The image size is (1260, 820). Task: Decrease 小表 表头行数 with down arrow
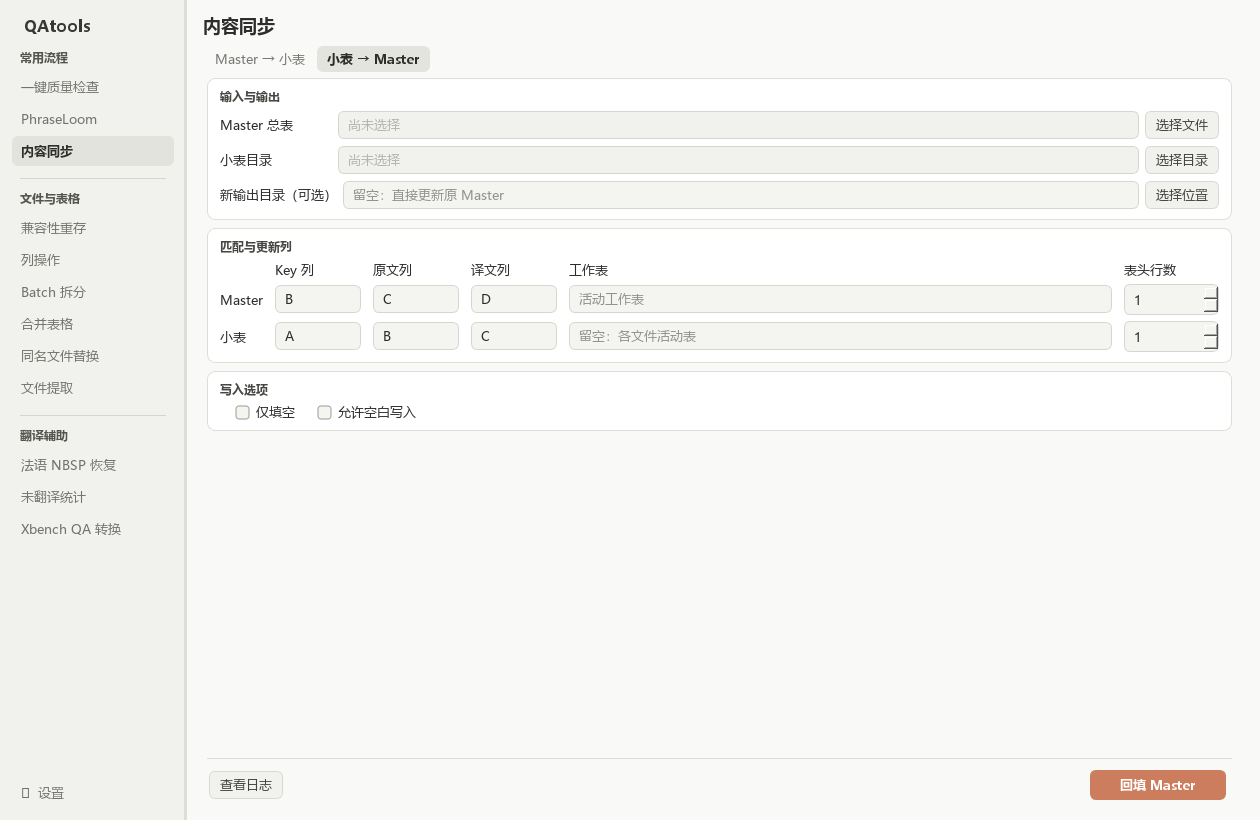1211,343
